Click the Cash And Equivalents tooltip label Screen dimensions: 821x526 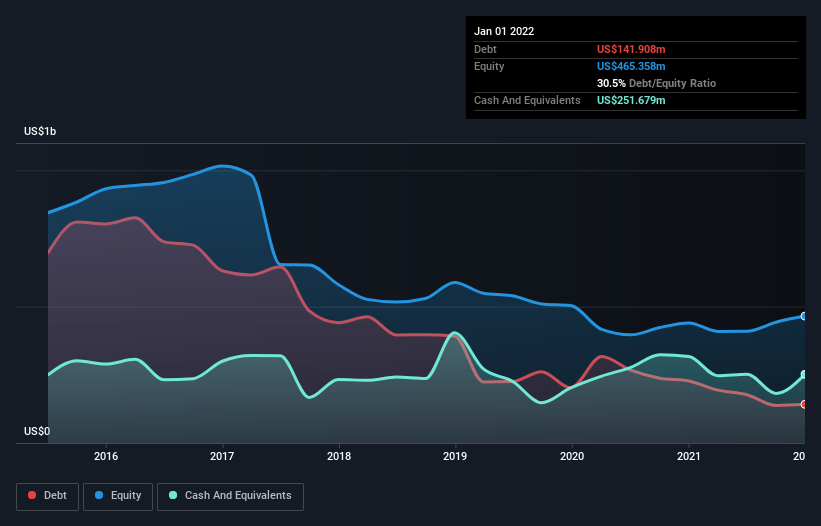coord(527,100)
